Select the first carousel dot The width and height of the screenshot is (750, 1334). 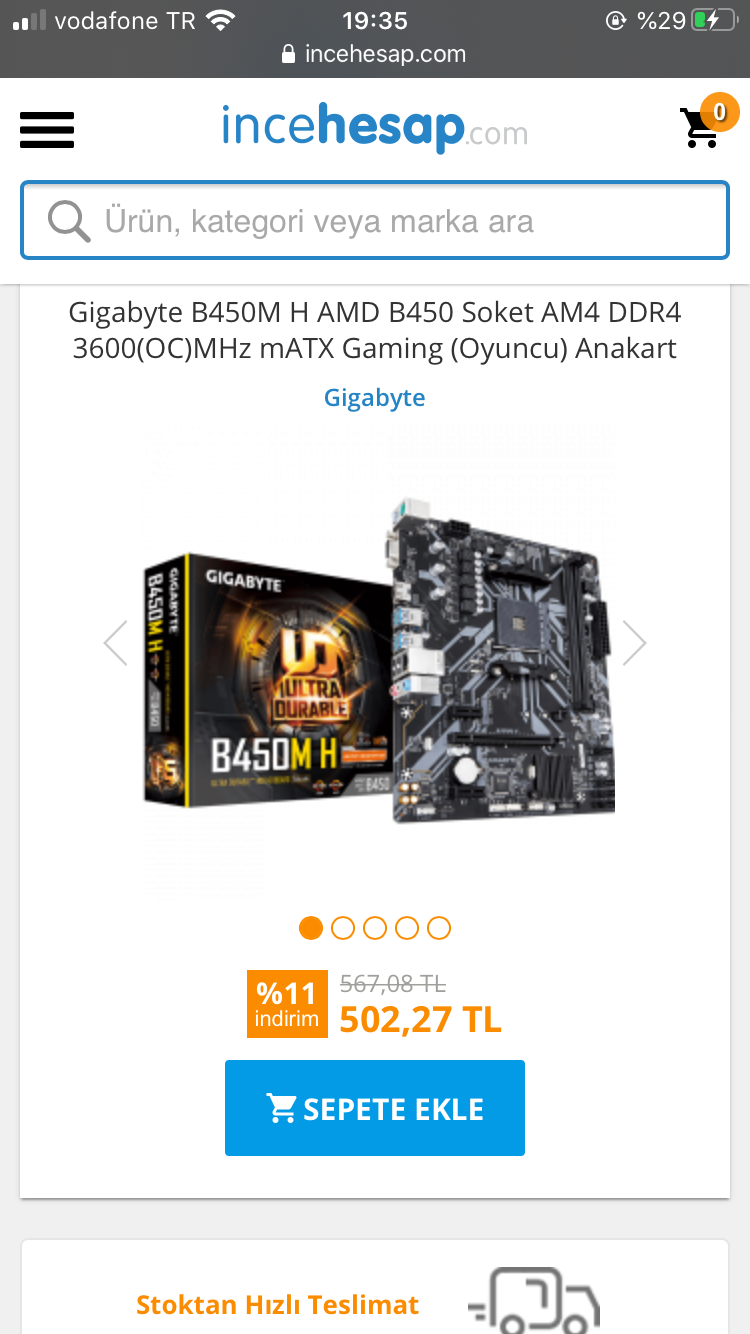click(311, 928)
